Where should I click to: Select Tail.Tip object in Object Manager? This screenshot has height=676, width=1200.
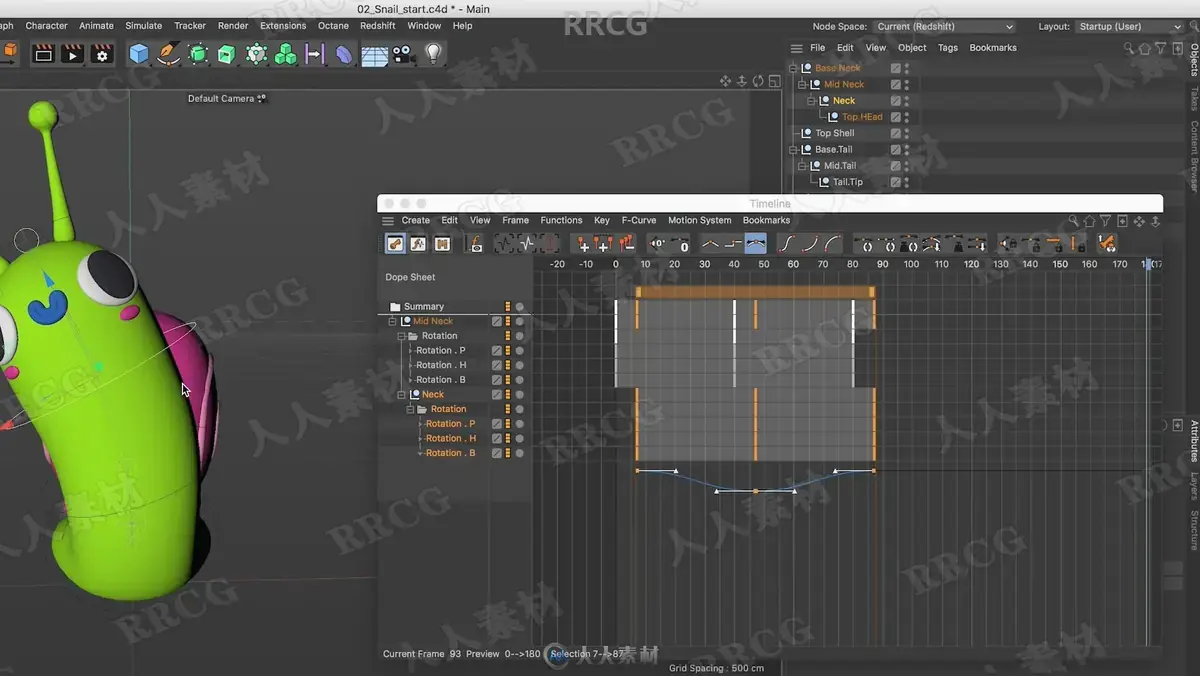pos(847,182)
